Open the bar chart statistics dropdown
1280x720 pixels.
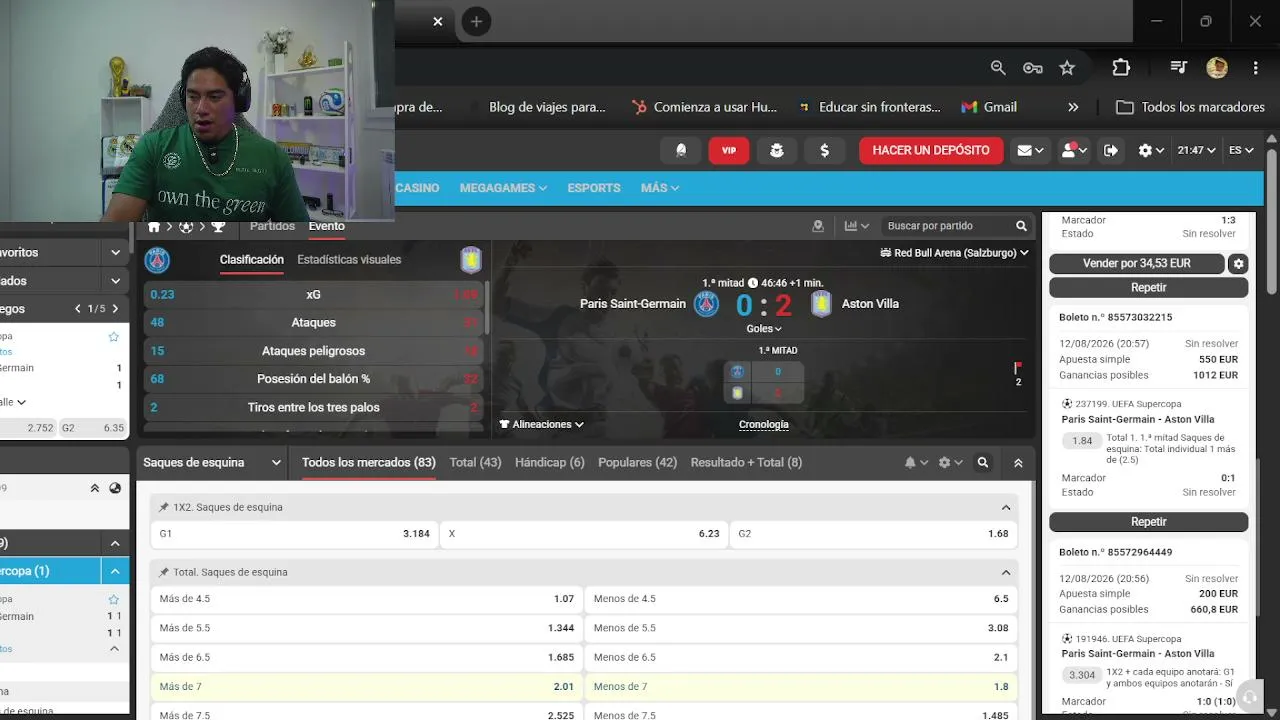[x=857, y=226]
